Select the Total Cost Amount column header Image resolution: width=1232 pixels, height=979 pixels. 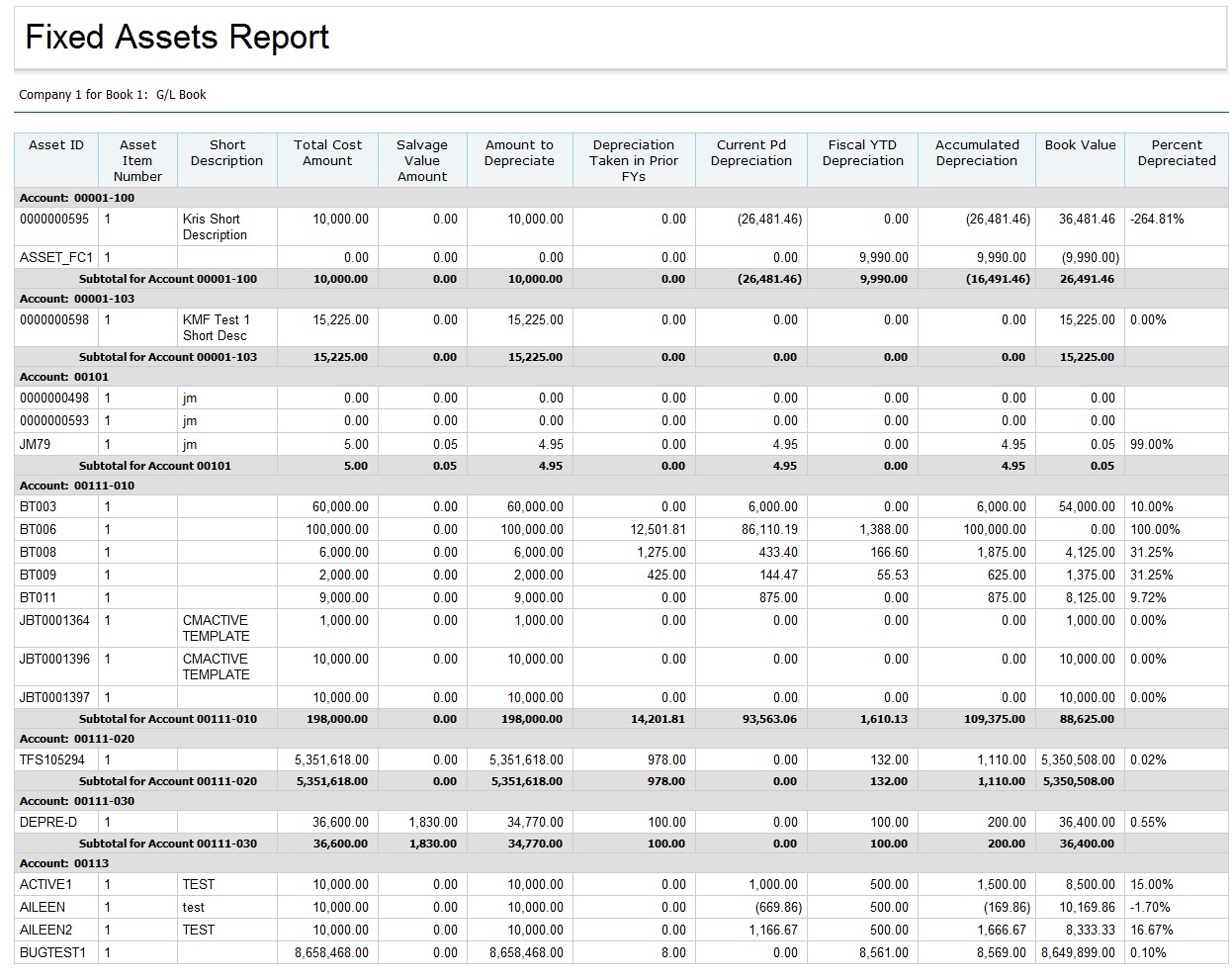pyautogui.click(x=327, y=152)
